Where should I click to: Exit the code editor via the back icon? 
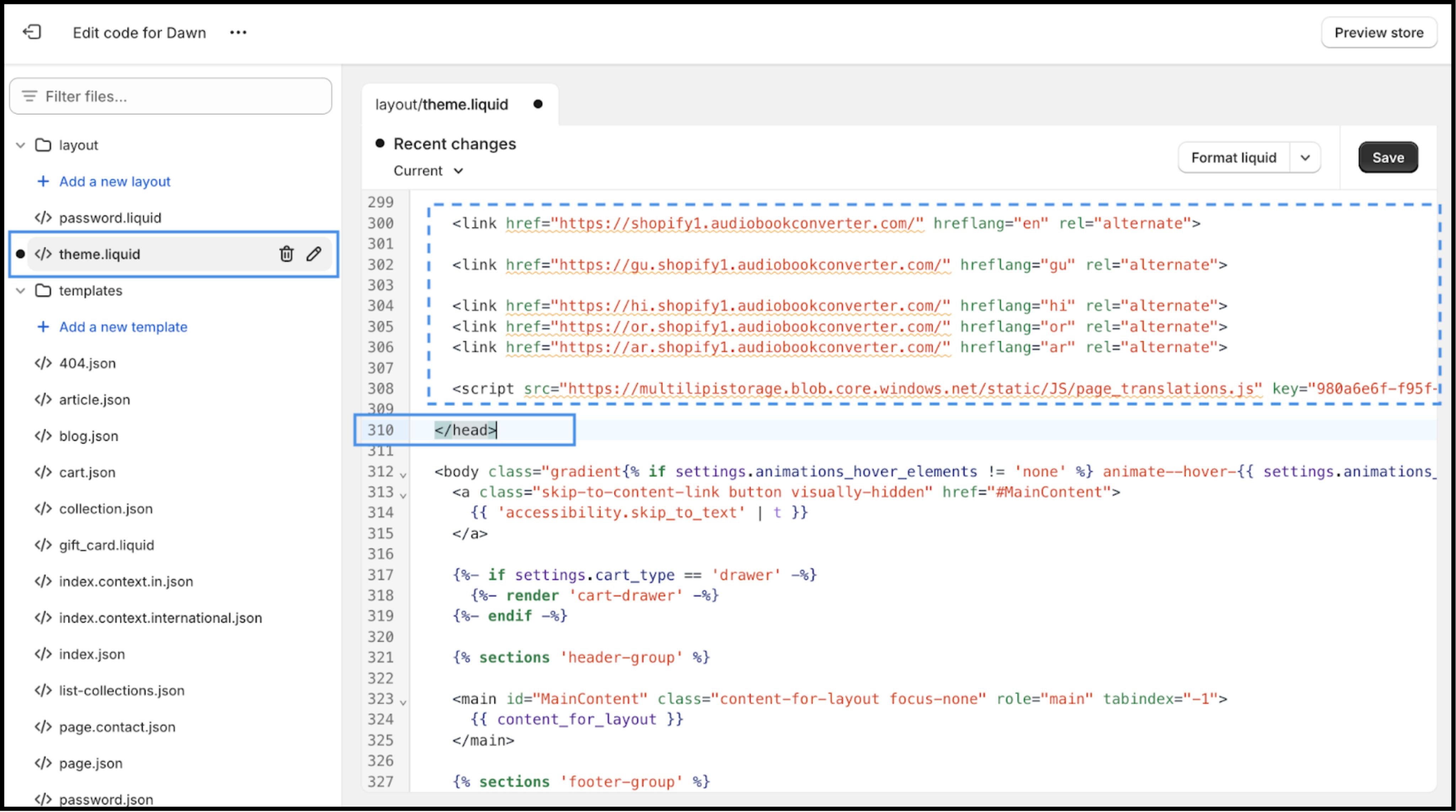coord(32,32)
